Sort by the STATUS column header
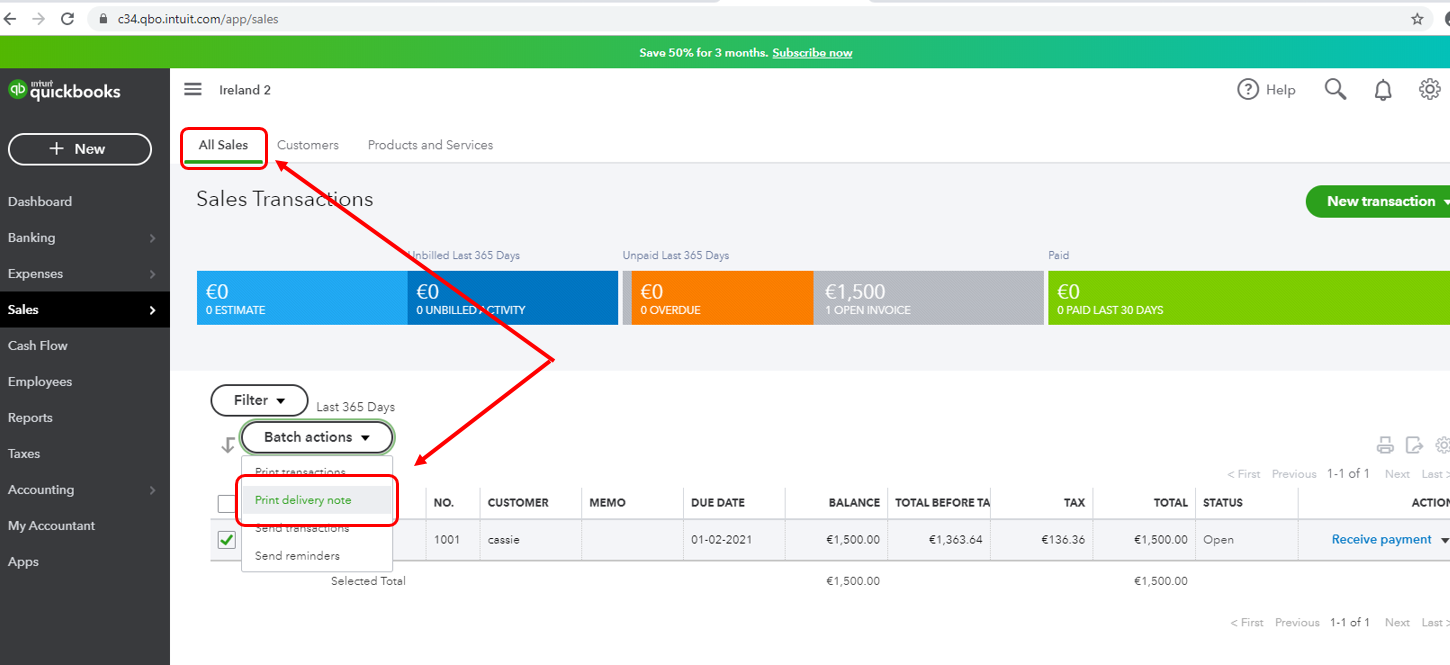Image resolution: width=1450 pixels, height=665 pixels. tap(1223, 503)
